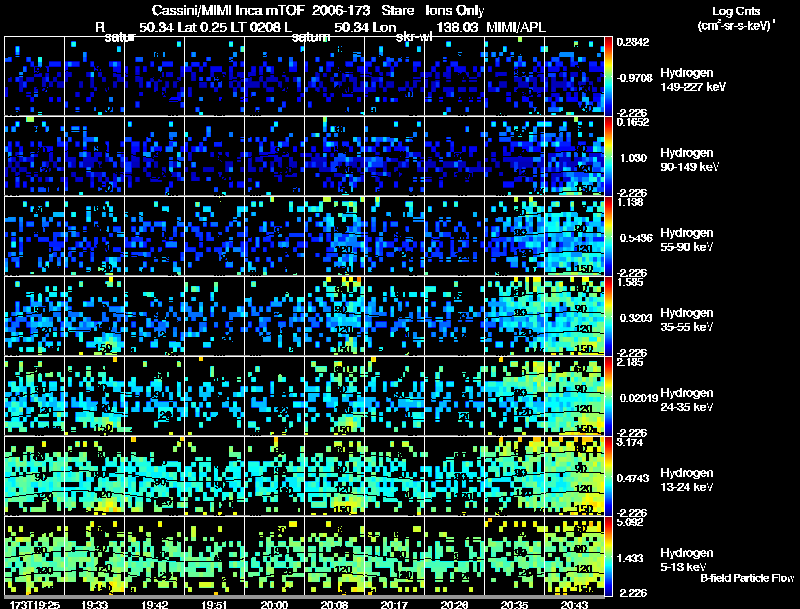The width and height of the screenshot is (800, 609).
Task: Click the '0.3203' colorbar value
Action: point(636,318)
